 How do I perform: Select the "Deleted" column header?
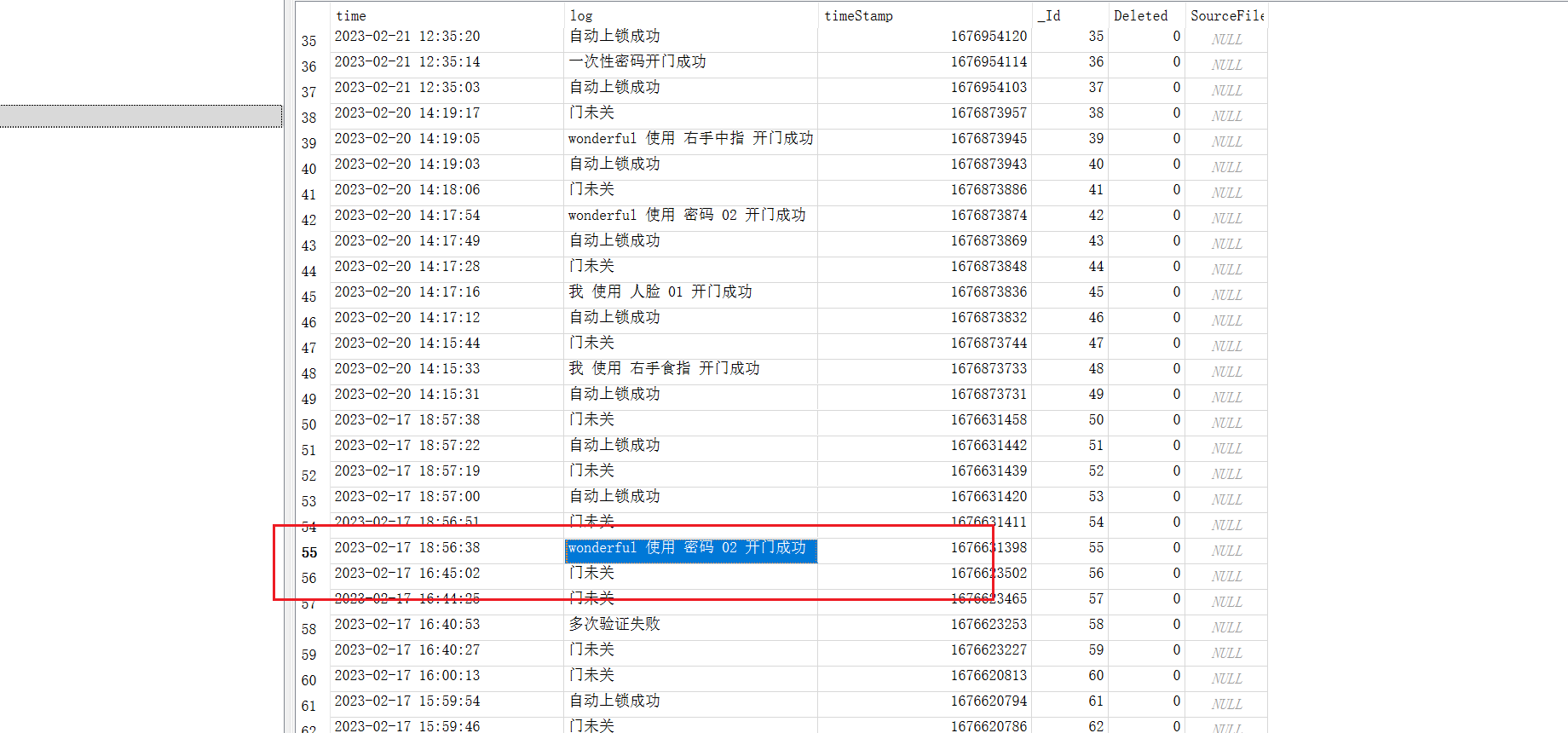tap(1140, 15)
